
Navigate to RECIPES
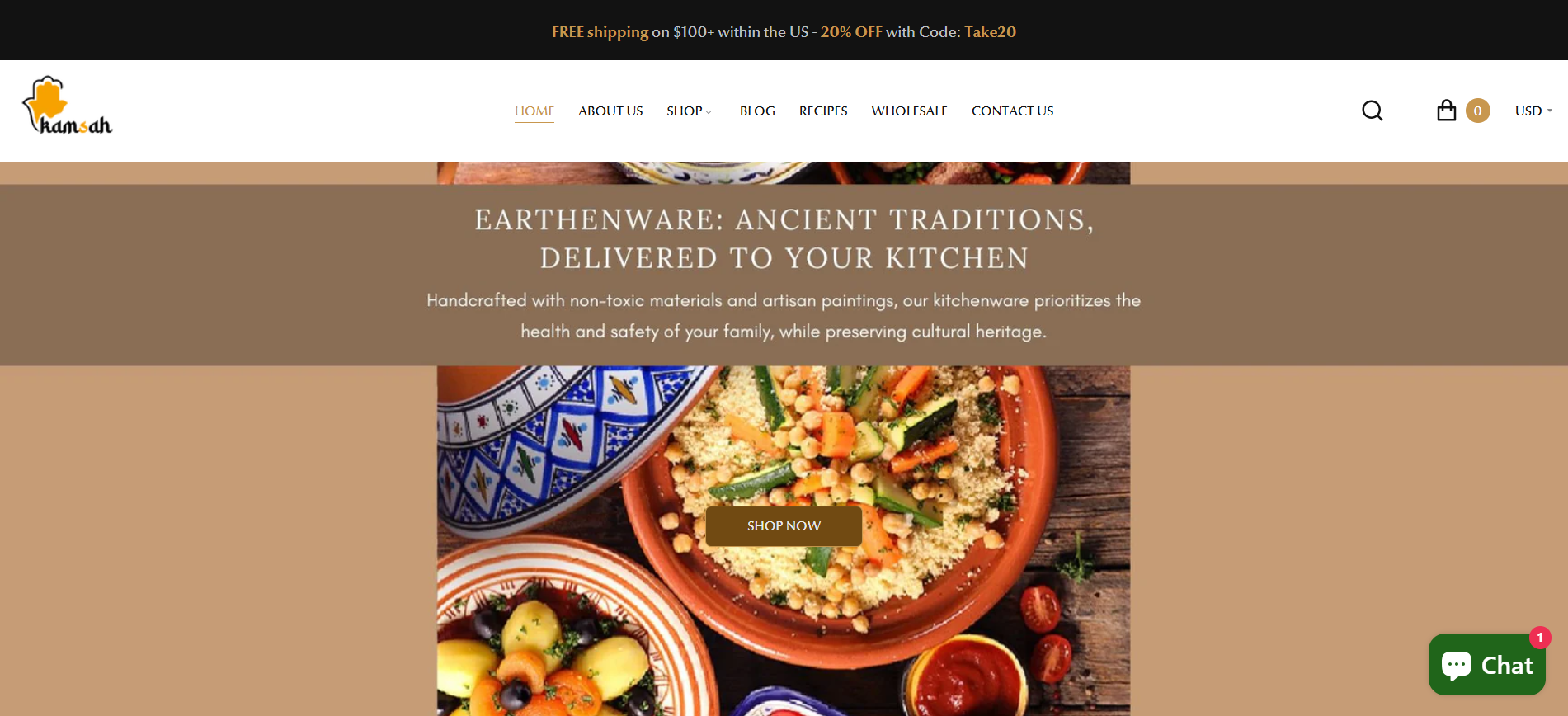(823, 111)
